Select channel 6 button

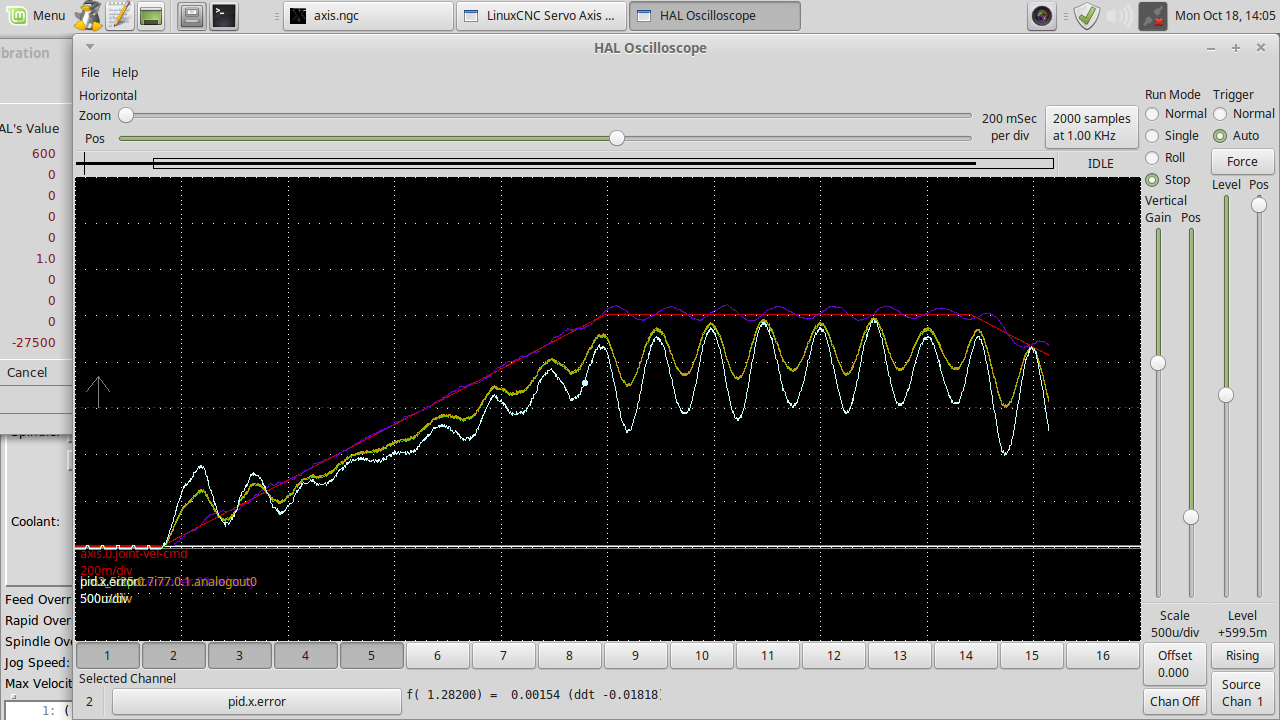coord(437,656)
